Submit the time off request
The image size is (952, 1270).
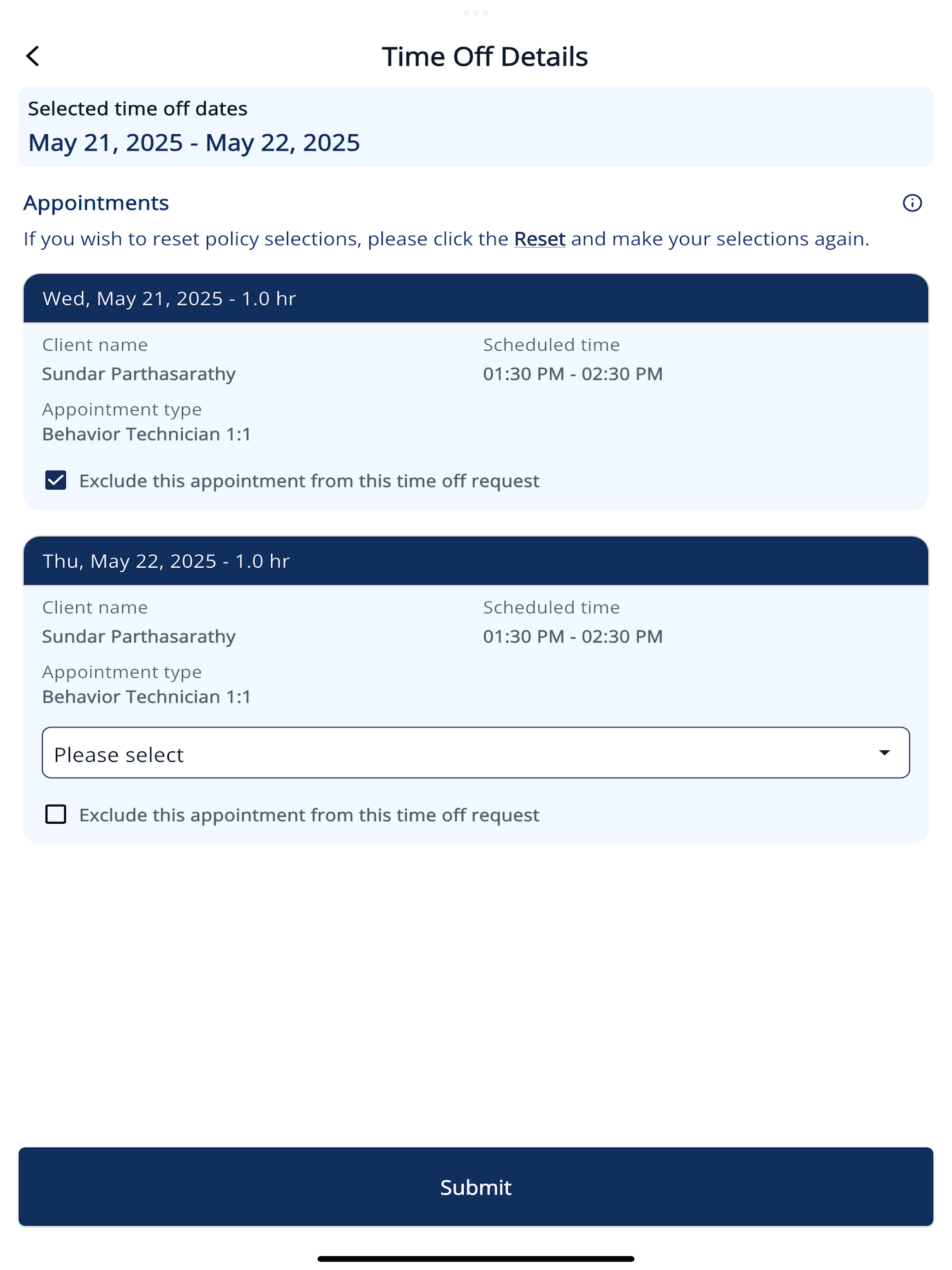coord(476,1187)
